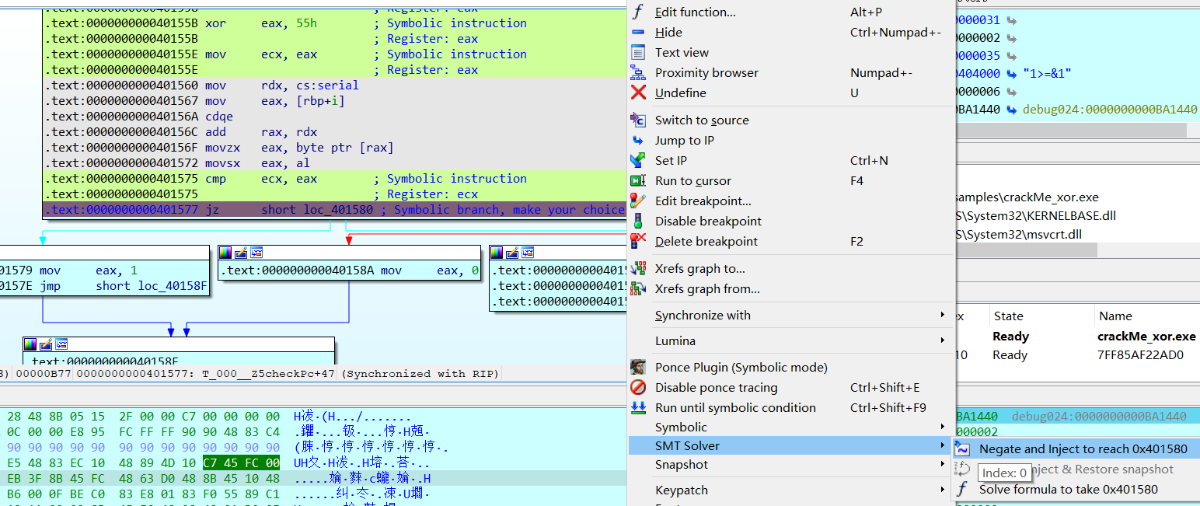Click jz short loc_401580 symbolic branch line
This screenshot has width=1200, height=506.
click(333, 210)
